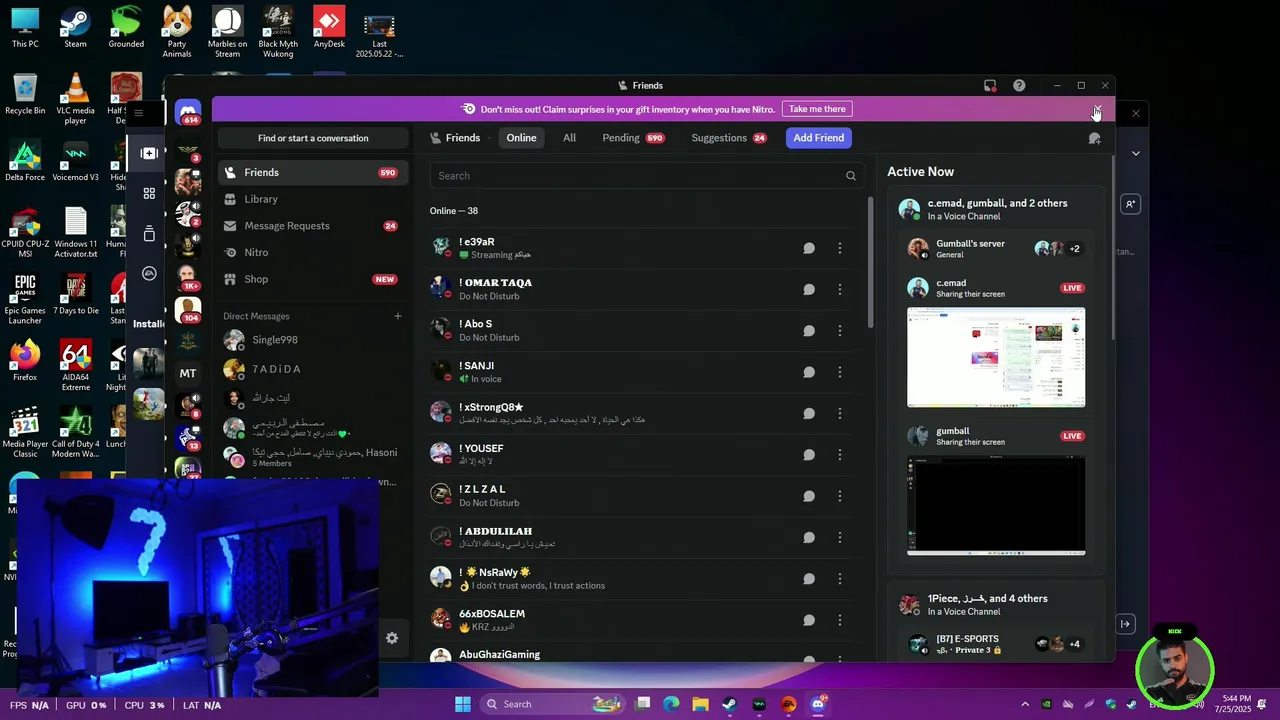This screenshot has width=1280, height=720.
Task: Open Nitro in the Discord sidebar
Action: (313, 253)
